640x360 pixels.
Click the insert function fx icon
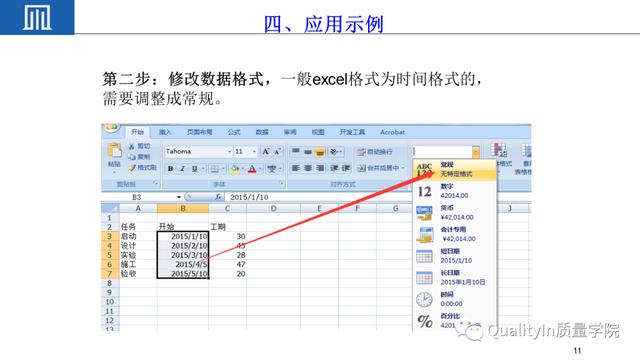[218, 197]
